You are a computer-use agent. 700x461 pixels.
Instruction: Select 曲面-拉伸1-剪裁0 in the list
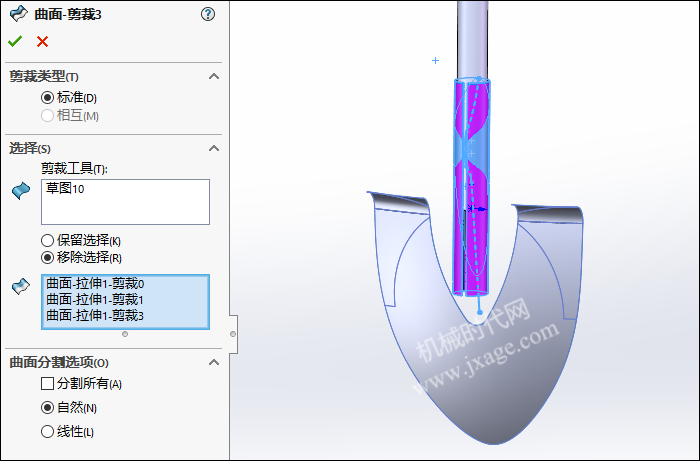(95, 283)
